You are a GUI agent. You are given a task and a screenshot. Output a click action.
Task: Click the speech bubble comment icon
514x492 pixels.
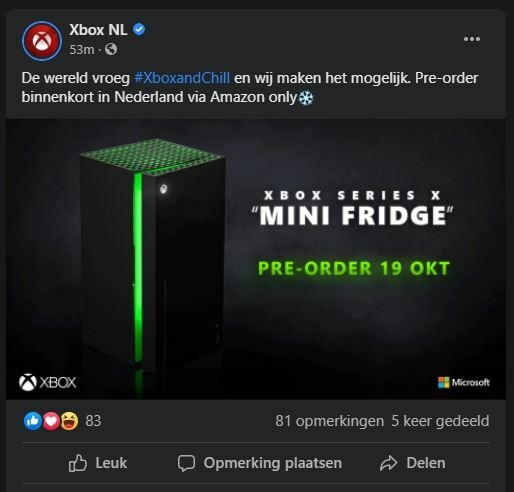coord(186,463)
